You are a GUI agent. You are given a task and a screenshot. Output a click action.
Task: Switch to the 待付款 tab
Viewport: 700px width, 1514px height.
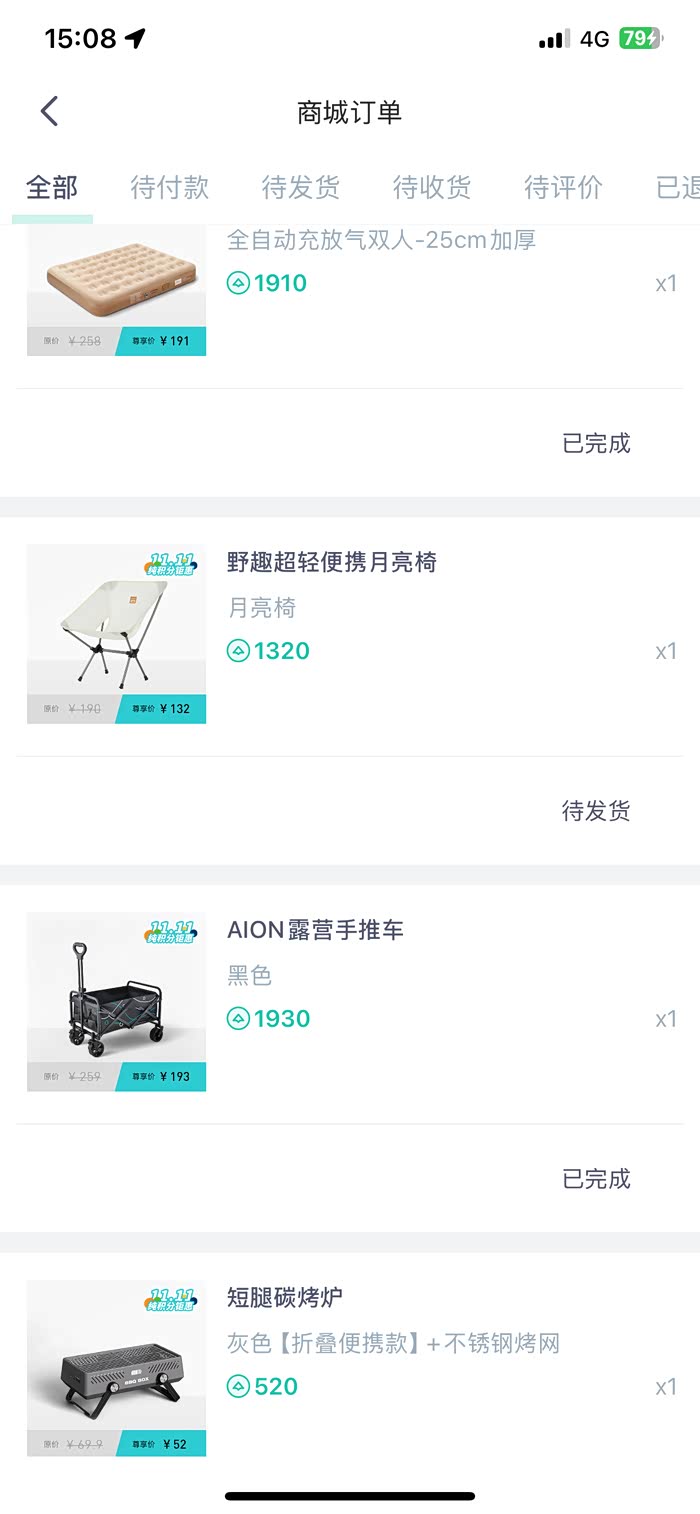click(x=170, y=187)
